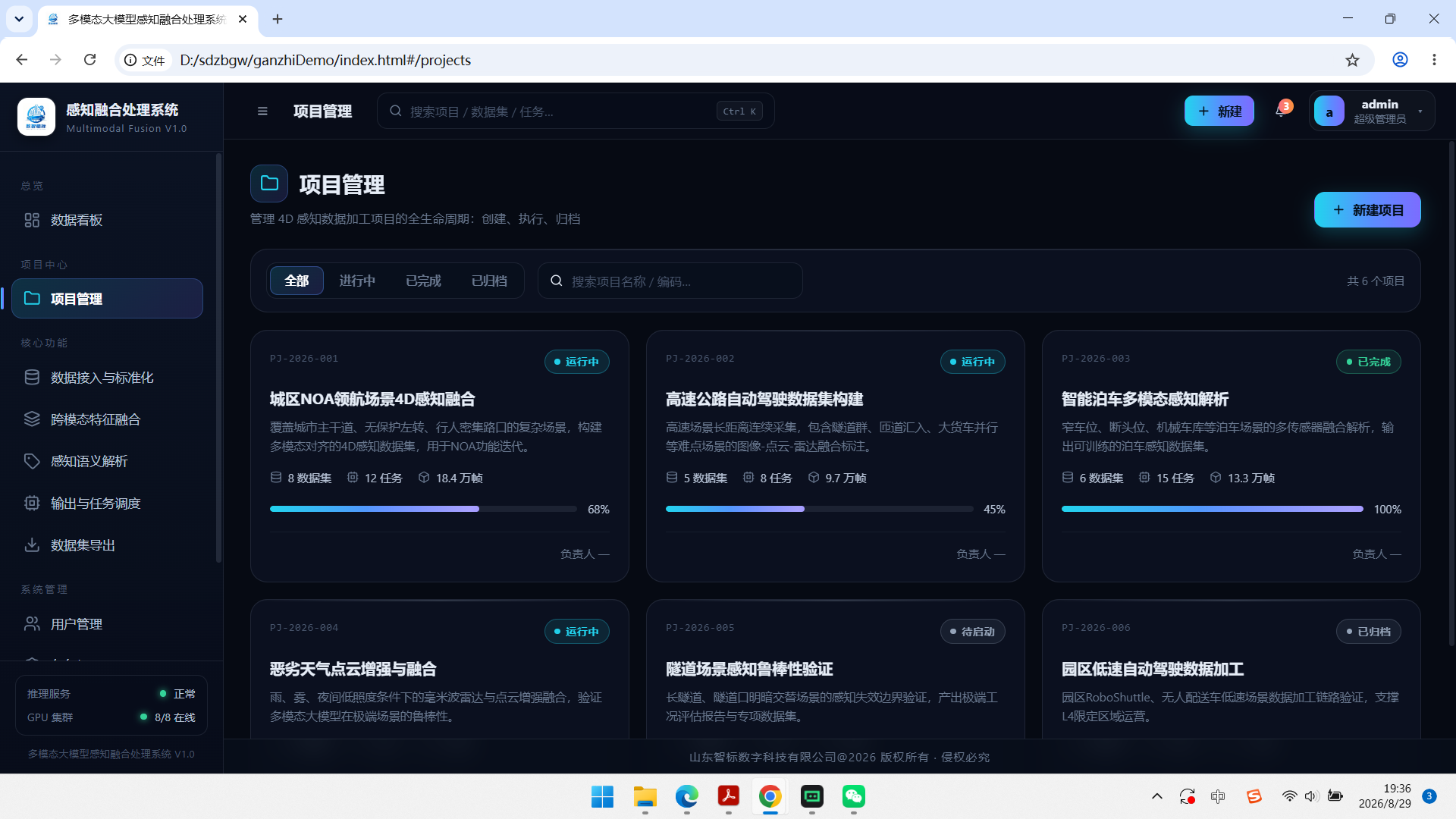
Task: Go to 数据接入与标准化 in sidebar
Action: [x=107, y=378]
